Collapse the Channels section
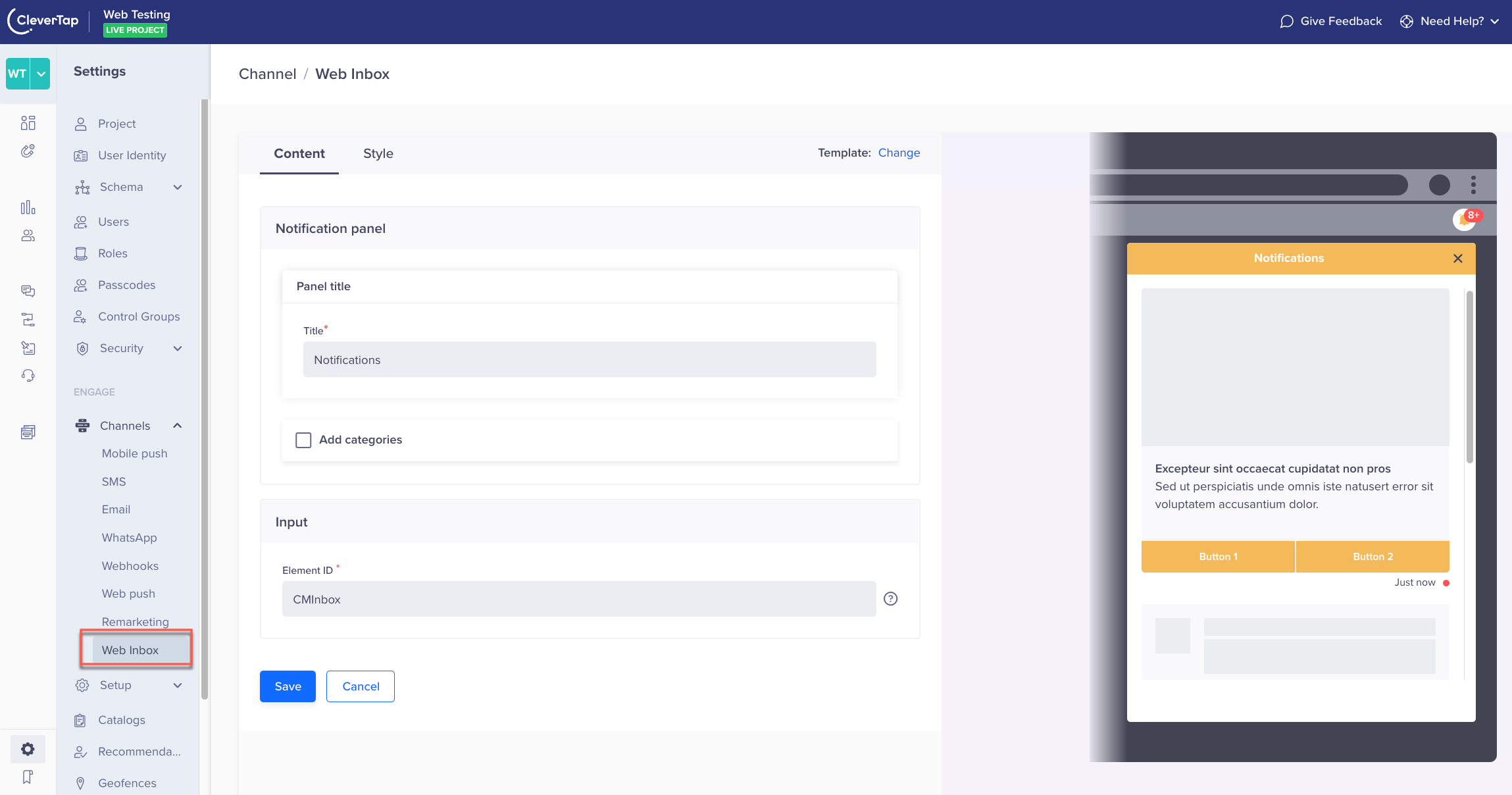The image size is (1512, 795). pos(178,426)
